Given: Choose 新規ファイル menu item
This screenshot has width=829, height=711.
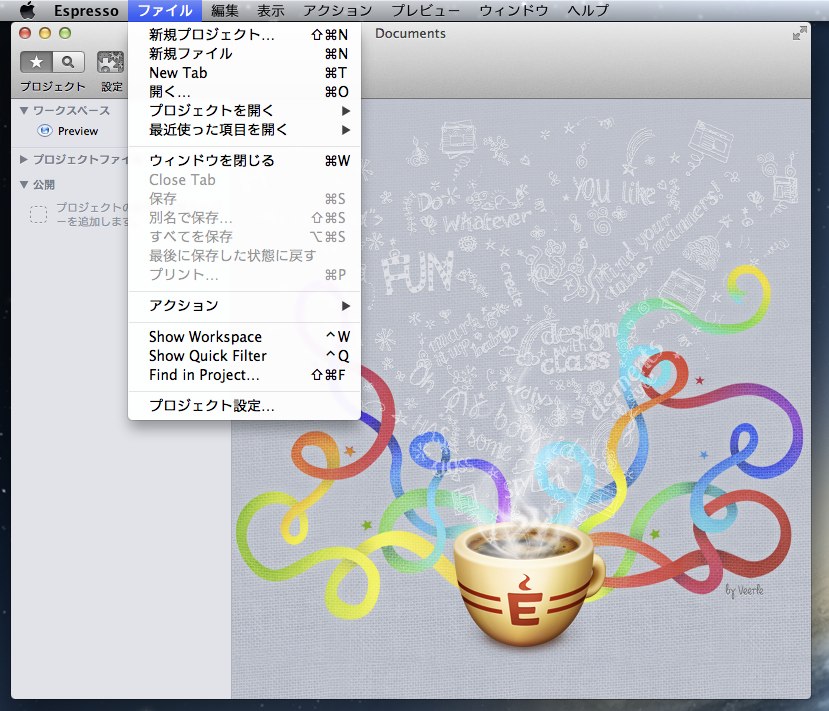Looking at the screenshot, I should coord(244,54).
